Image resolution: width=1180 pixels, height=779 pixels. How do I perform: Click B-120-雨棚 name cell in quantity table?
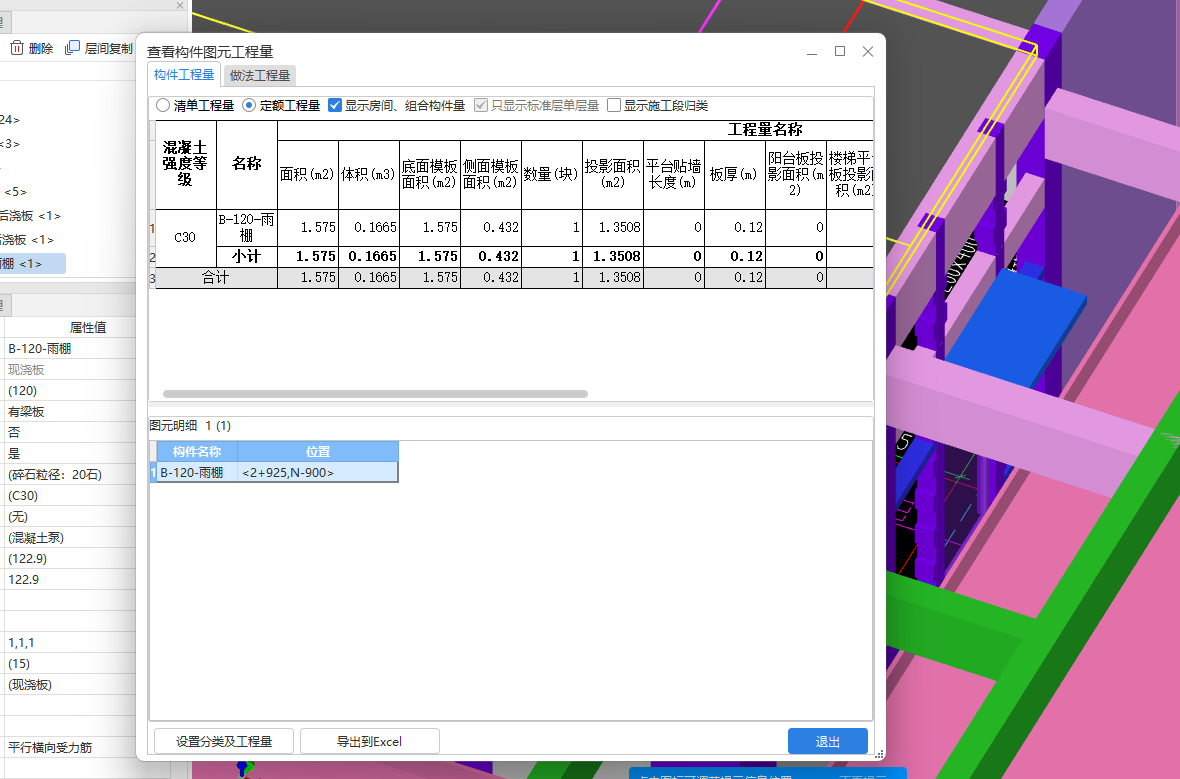(246, 227)
